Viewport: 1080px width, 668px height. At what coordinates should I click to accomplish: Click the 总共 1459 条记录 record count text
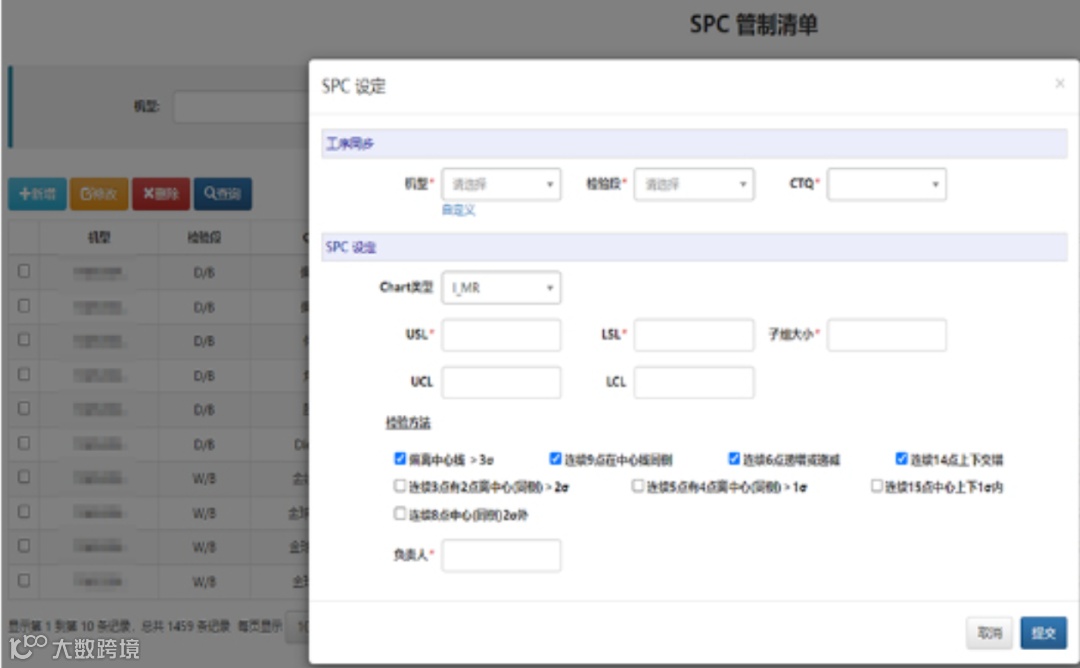(186, 626)
